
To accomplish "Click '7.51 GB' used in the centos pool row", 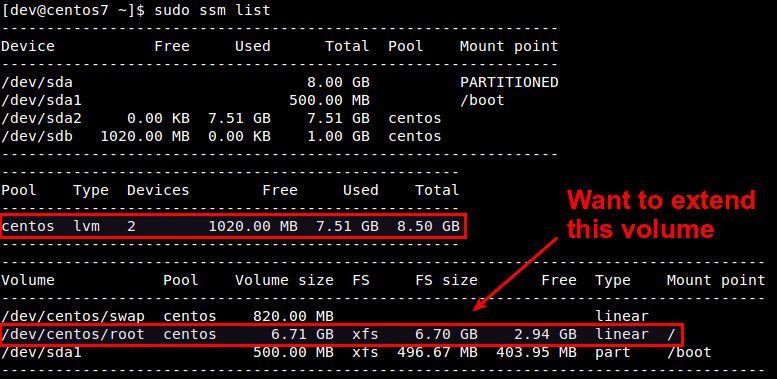I will point(347,226).
